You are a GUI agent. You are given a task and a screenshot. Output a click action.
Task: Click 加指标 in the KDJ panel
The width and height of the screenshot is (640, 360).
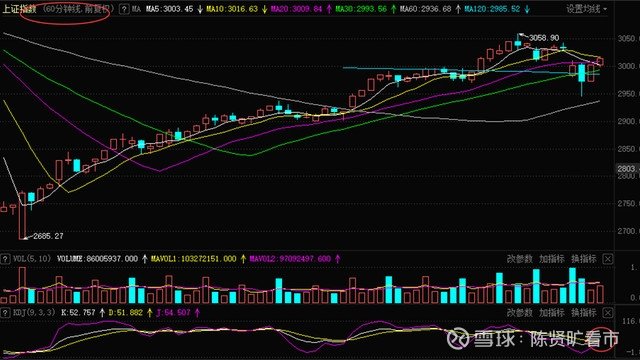point(551,313)
